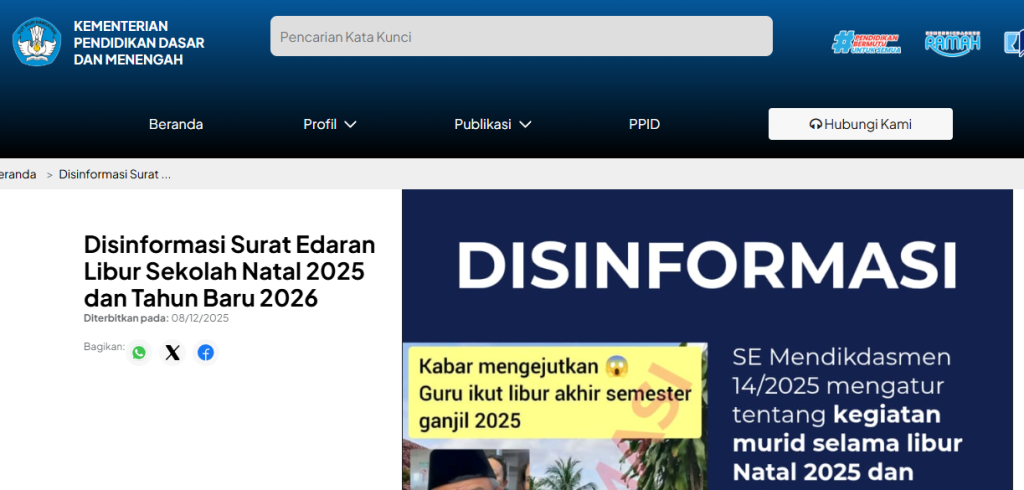Expand the Publikasi chevron
Viewport: 1024px width, 490px height.
point(525,124)
